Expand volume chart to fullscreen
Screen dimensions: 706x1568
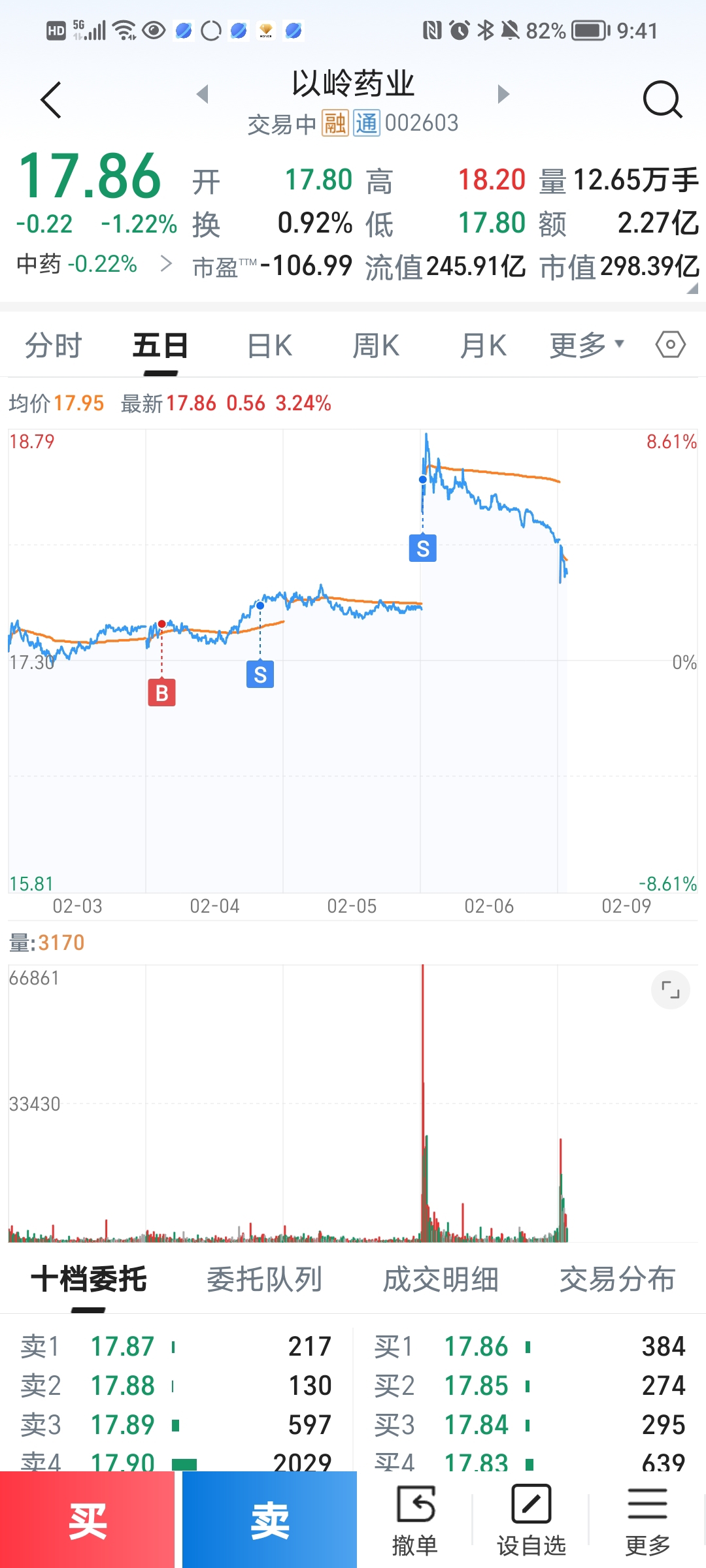tap(670, 990)
